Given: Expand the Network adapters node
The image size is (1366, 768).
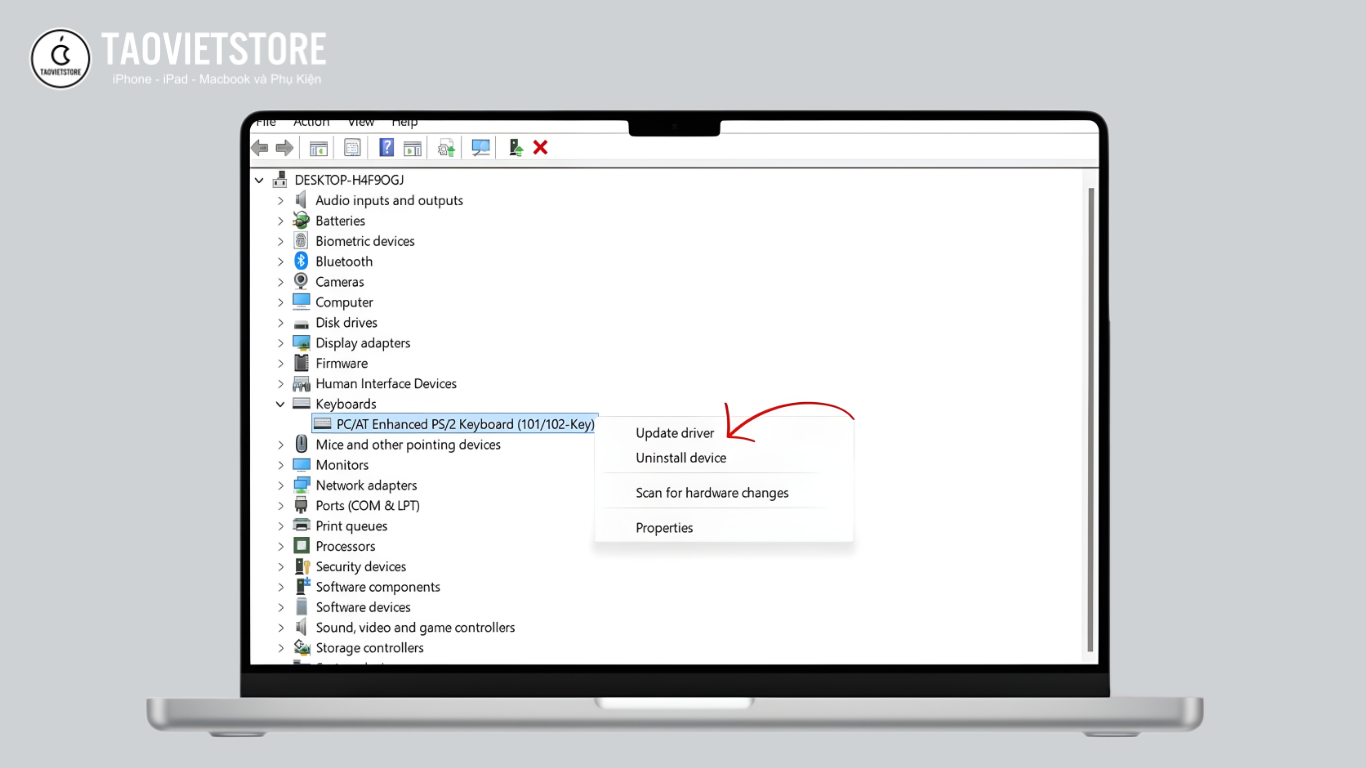Looking at the screenshot, I should 281,485.
